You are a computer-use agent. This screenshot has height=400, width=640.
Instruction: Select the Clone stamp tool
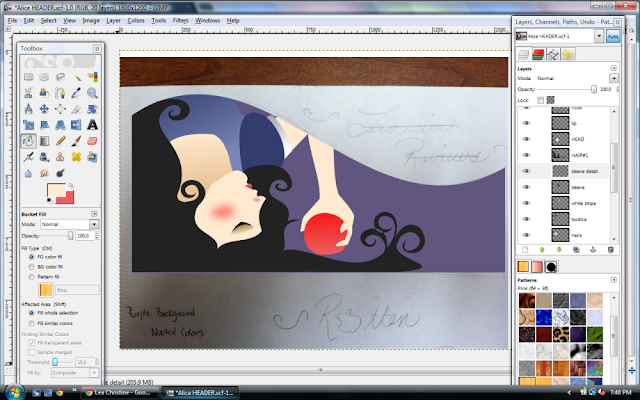pyautogui.click(x=60, y=157)
